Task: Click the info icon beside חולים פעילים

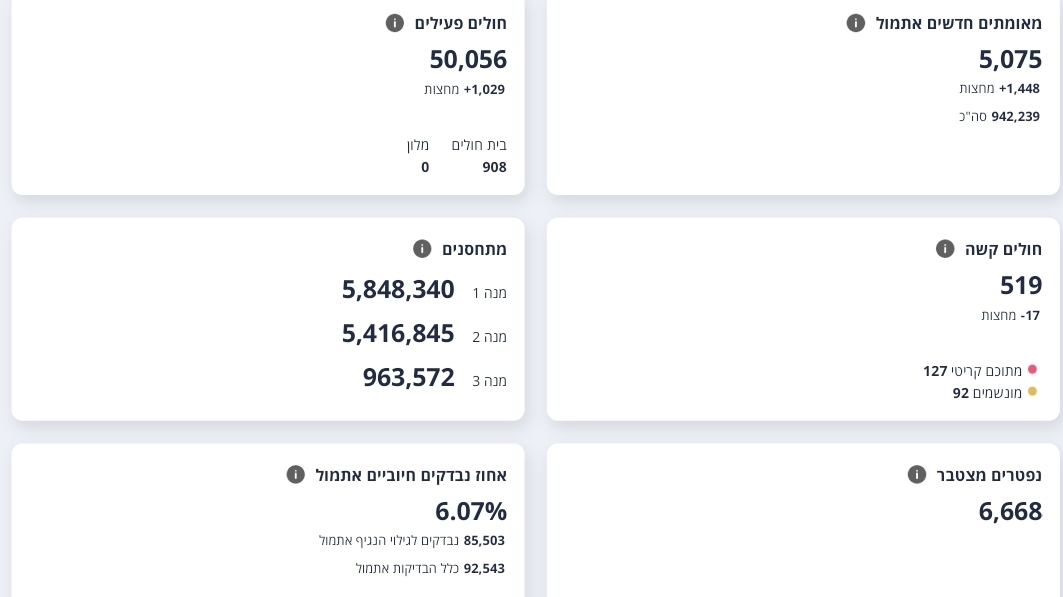Action: click(x=395, y=23)
